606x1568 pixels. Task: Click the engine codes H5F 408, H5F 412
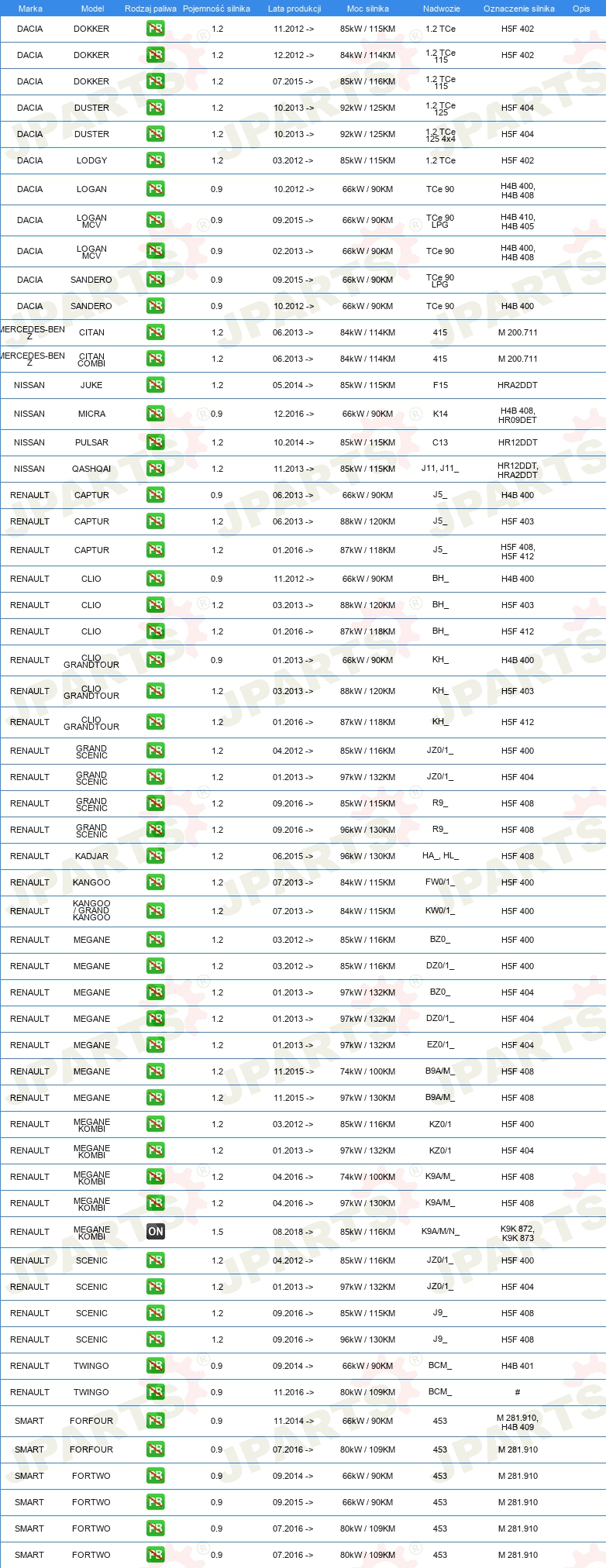(518, 552)
